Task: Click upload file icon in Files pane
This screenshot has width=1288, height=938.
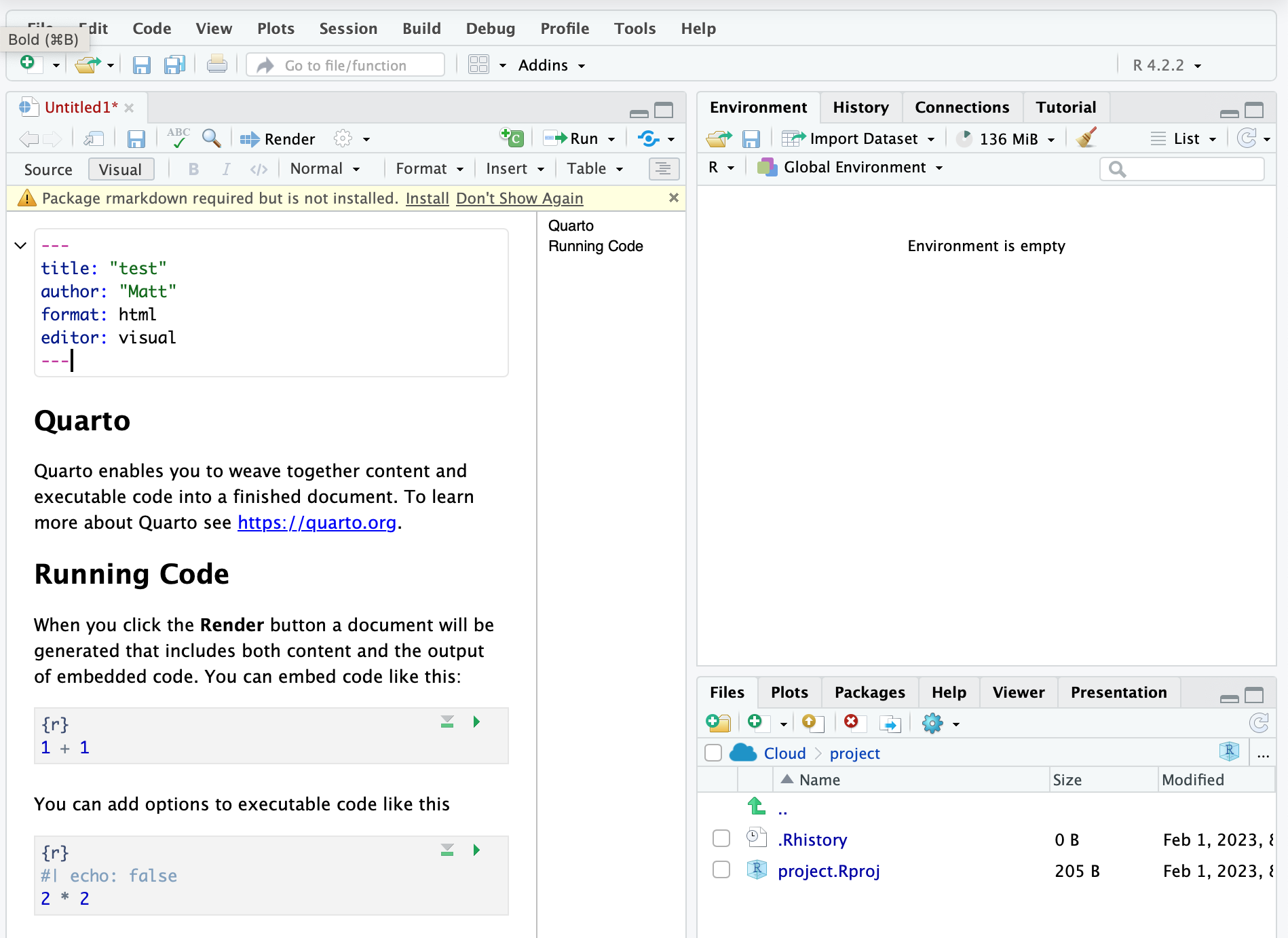Action: pyautogui.click(x=812, y=724)
